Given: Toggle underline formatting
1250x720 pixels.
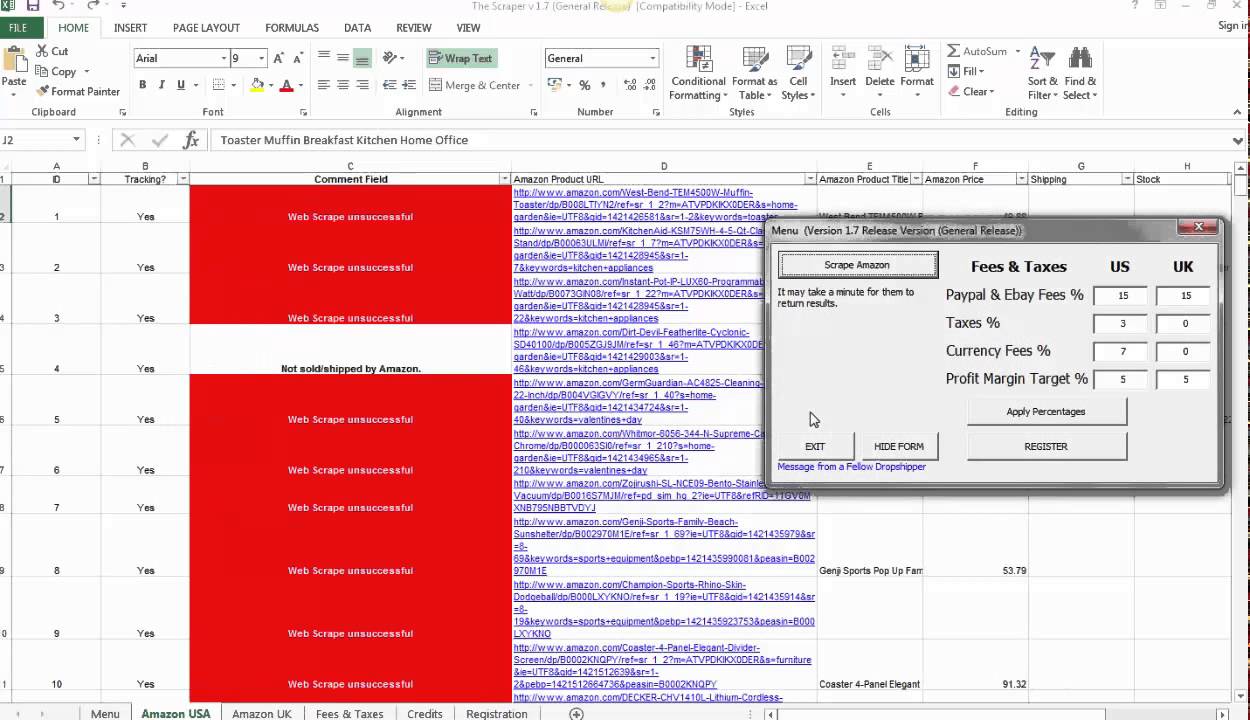Looking at the screenshot, I should (x=181, y=85).
